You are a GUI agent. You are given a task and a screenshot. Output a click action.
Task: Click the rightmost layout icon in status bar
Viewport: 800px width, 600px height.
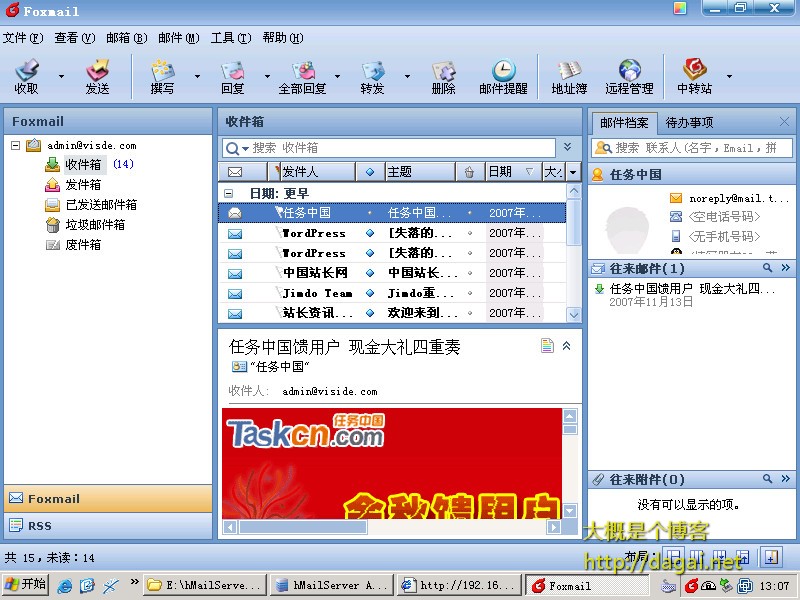point(771,557)
